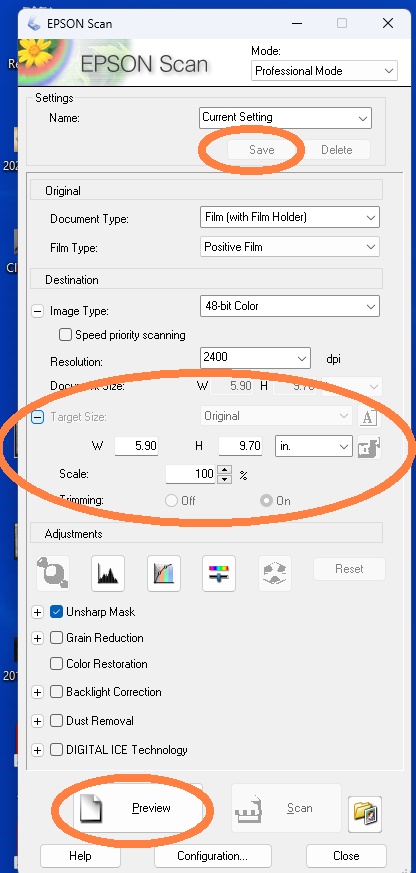Open the Configuration dialog button

coord(213,856)
